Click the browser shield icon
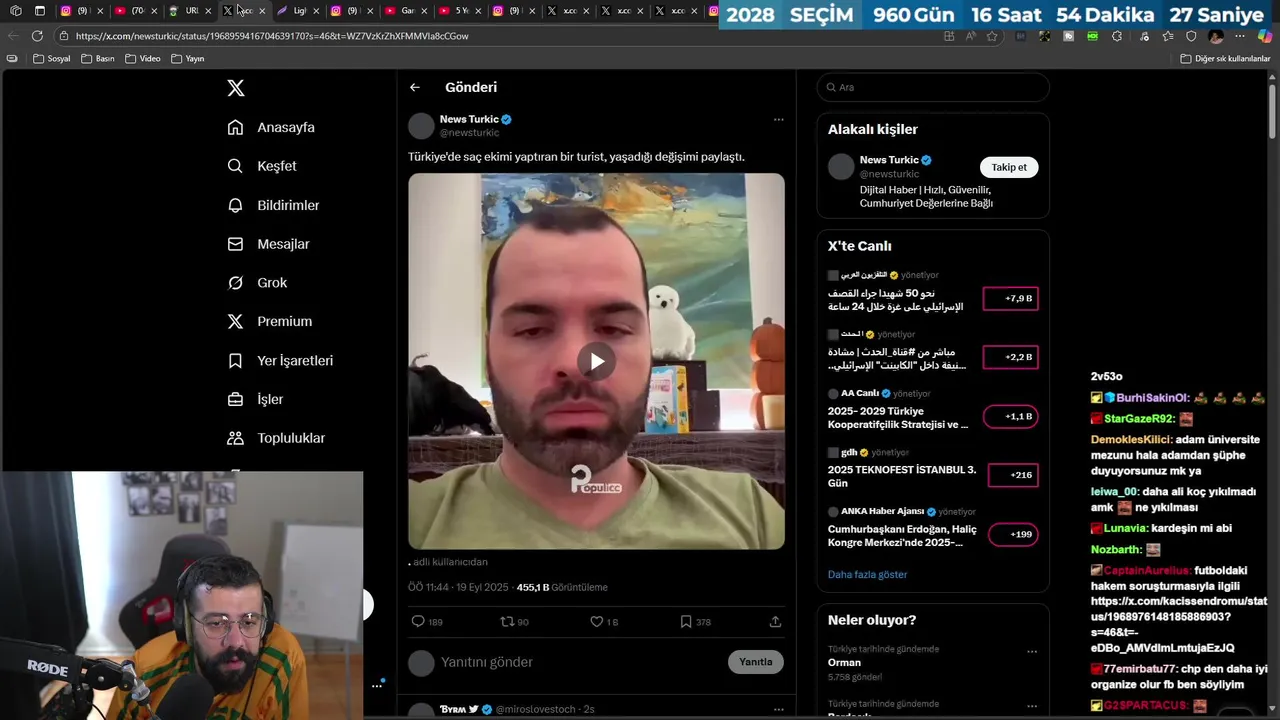Image resolution: width=1280 pixels, height=720 pixels. tap(1191, 36)
